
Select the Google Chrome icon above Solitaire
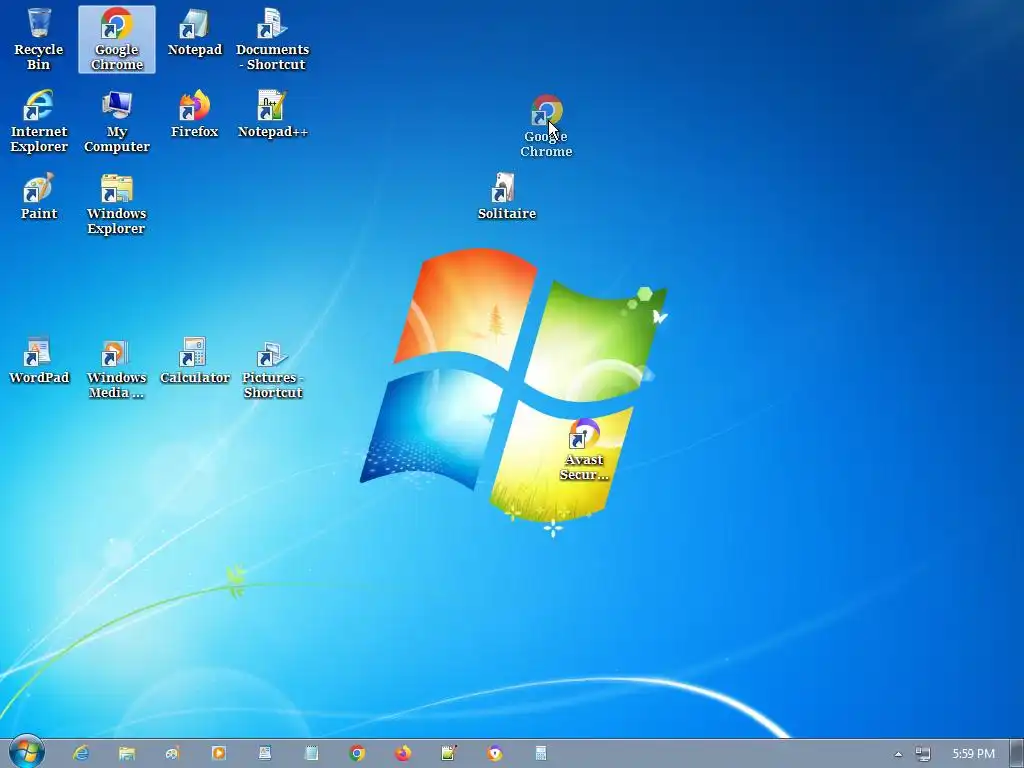547,126
